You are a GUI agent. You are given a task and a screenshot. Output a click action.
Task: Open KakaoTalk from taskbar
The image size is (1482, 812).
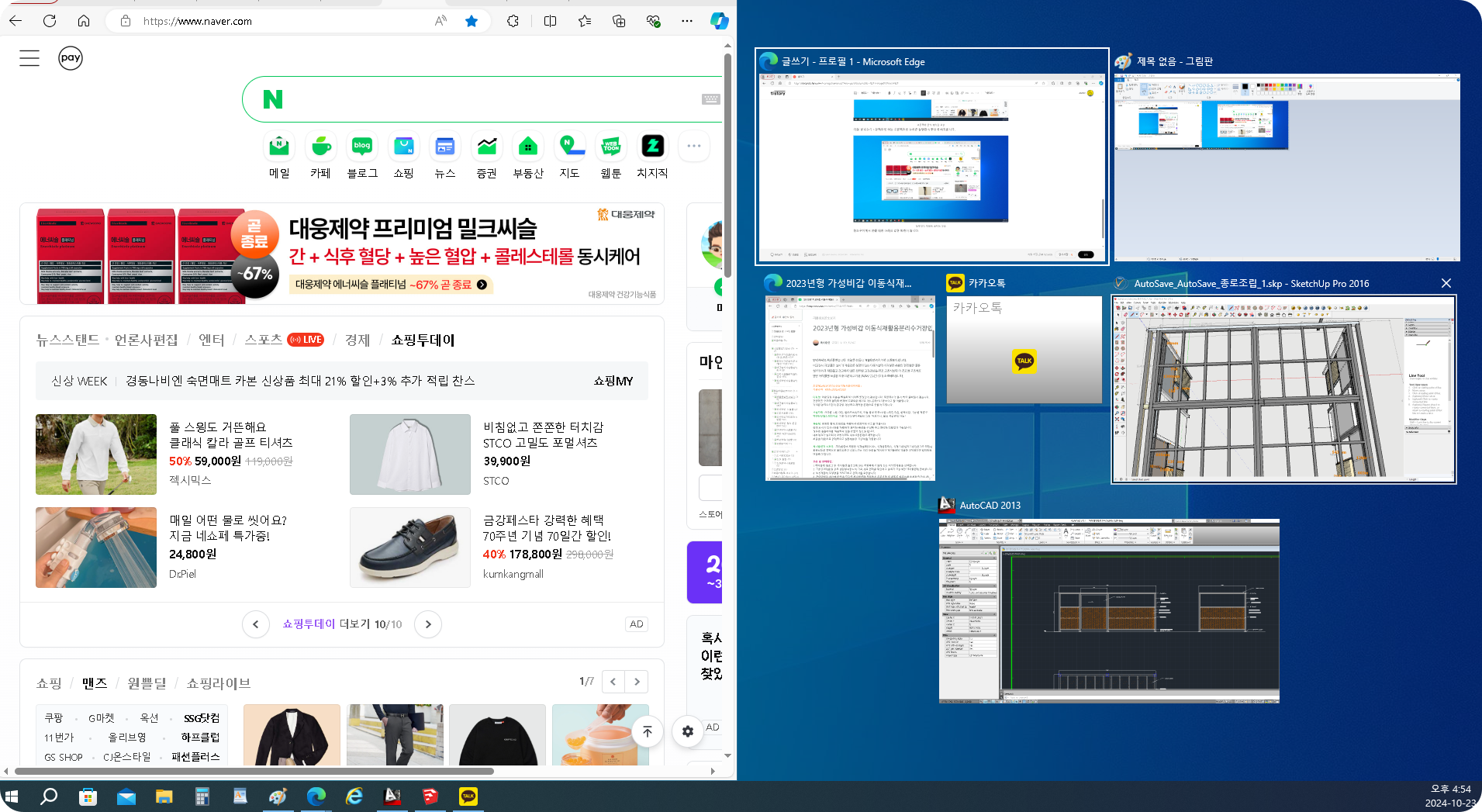click(468, 796)
